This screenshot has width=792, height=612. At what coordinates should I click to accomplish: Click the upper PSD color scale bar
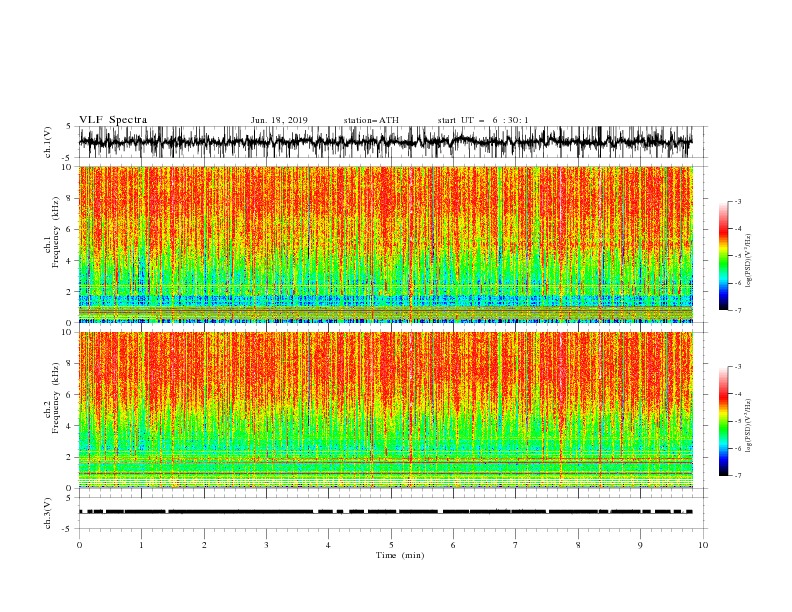(723, 256)
